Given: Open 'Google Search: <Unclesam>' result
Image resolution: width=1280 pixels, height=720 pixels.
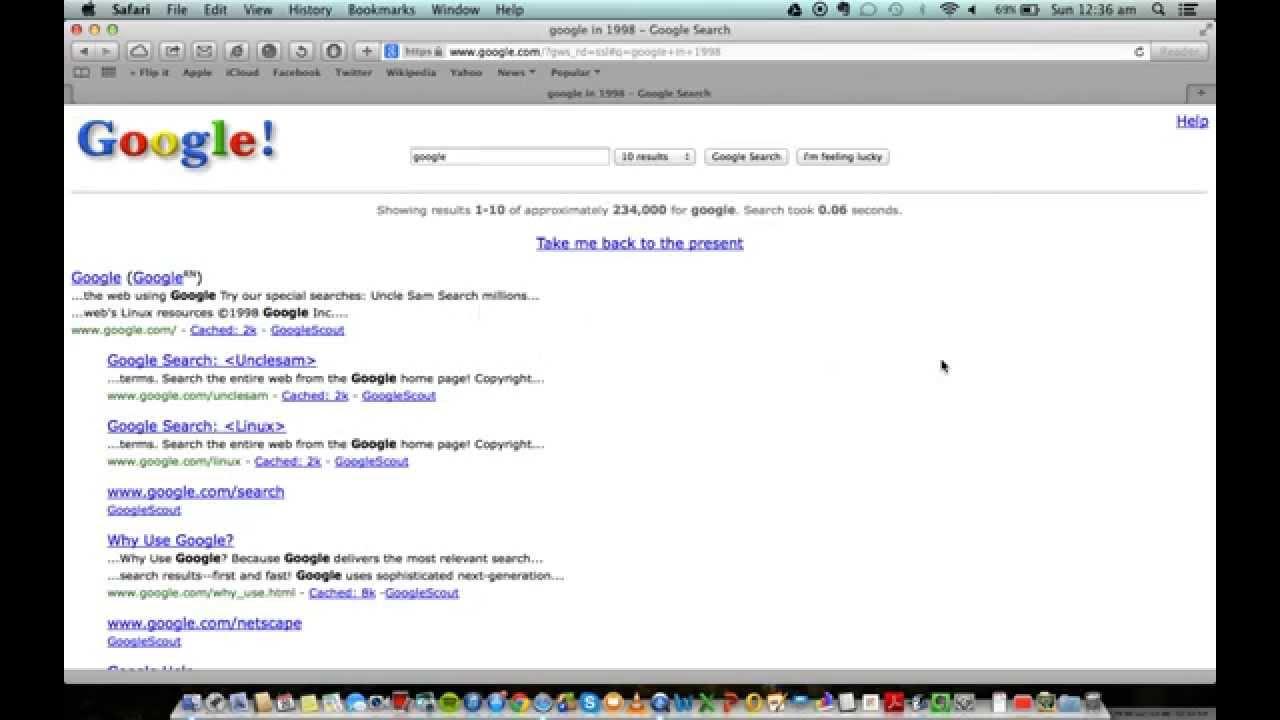Looking at the screenshot, I should 212,360.
